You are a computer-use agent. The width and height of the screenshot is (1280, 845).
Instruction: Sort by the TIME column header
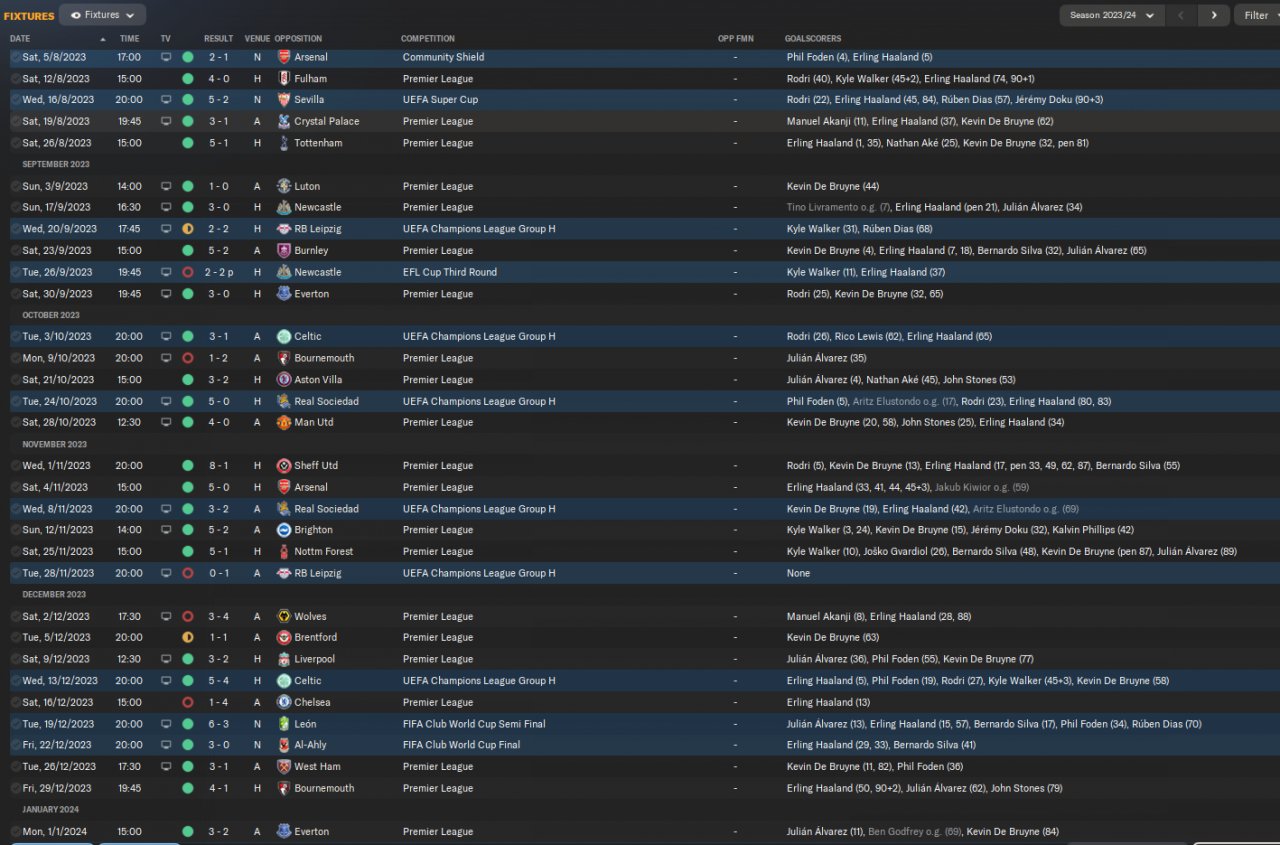point(130,39)
